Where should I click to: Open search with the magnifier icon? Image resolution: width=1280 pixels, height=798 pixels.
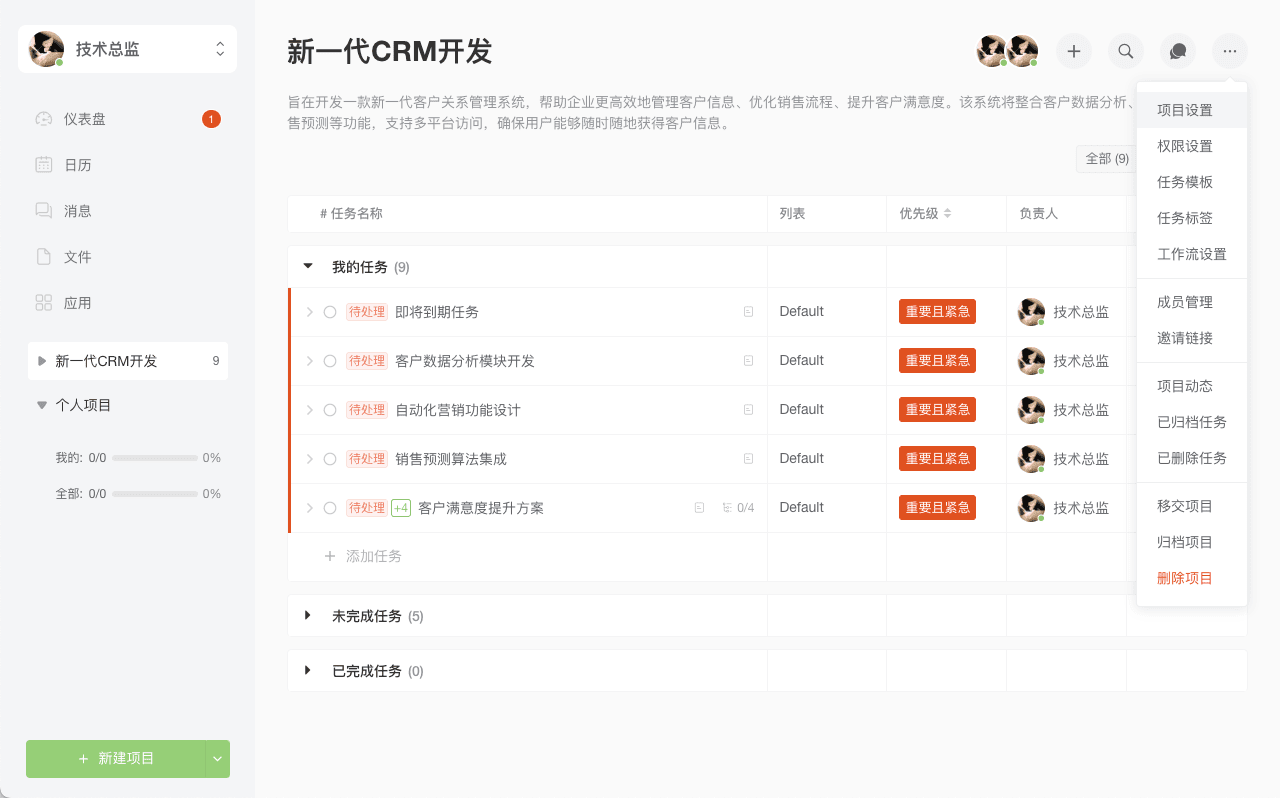(1126, 51)
